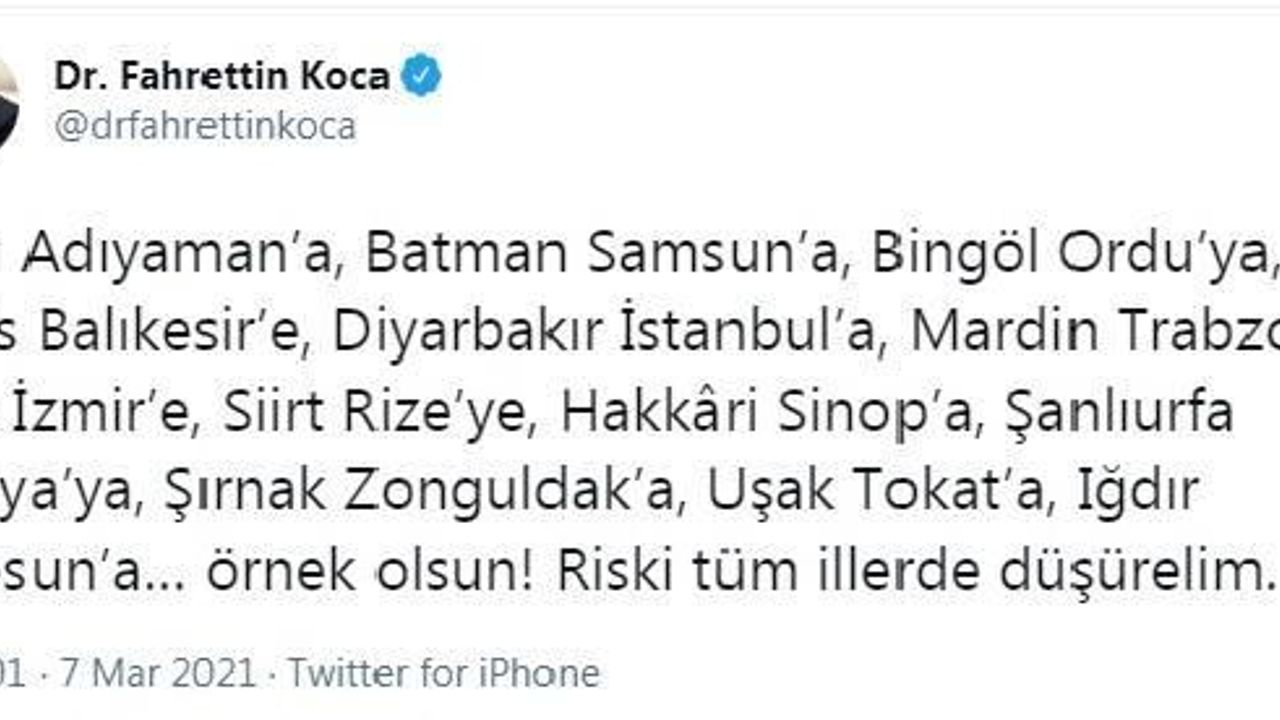Click the blue verified badge
Image resolution: width=1280 pixels, height=720 pixels.
[x=421, y=77]
